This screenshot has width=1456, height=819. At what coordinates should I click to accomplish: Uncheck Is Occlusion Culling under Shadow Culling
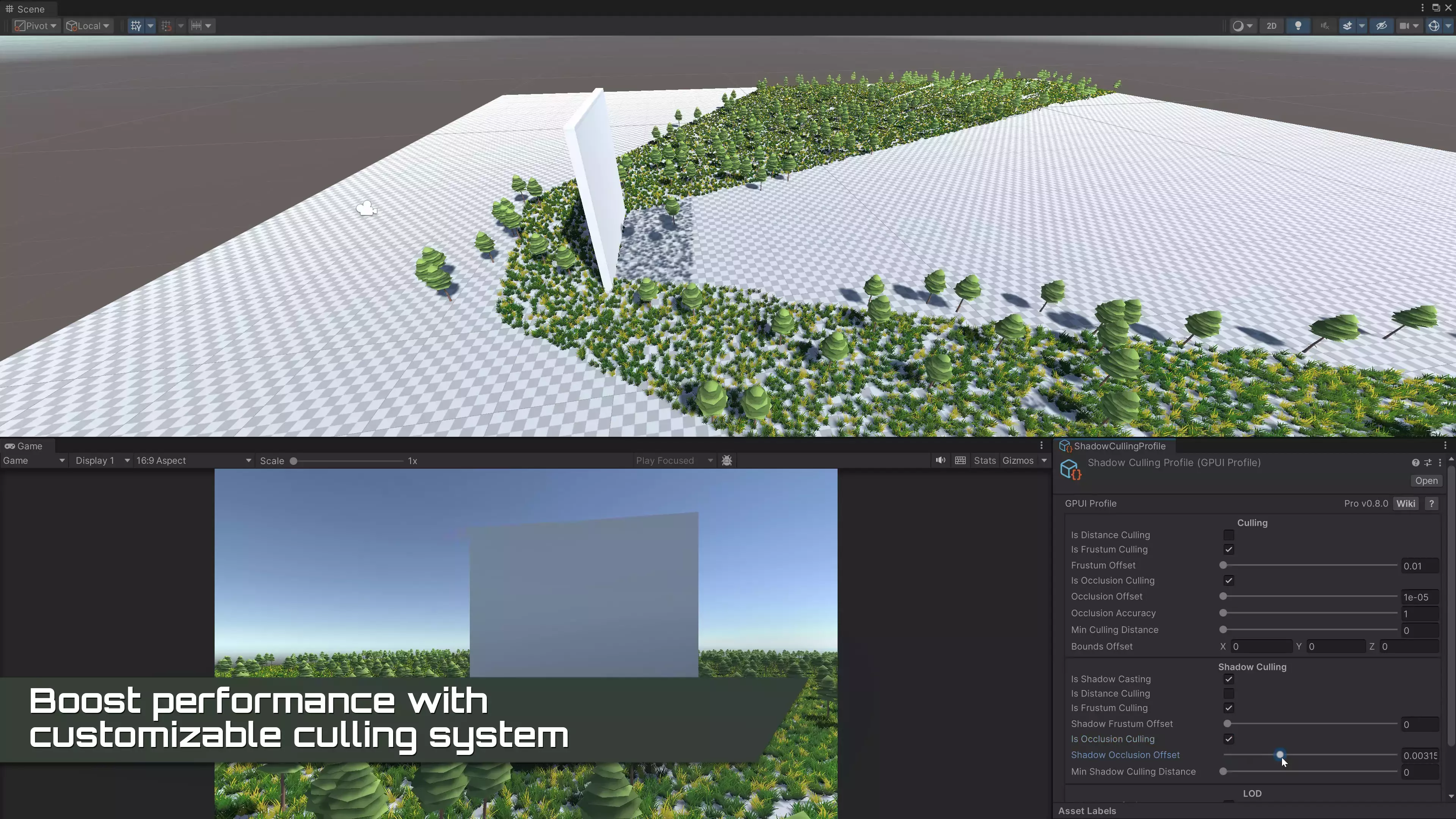(x=1228, y=739)
